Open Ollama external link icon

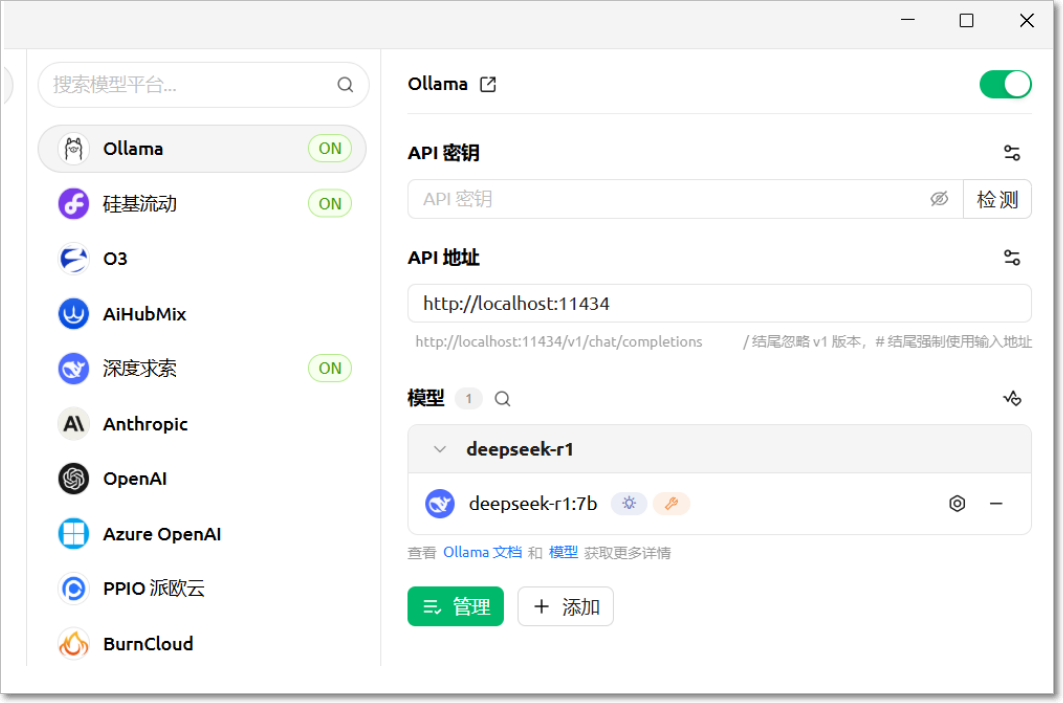[487, 84]
